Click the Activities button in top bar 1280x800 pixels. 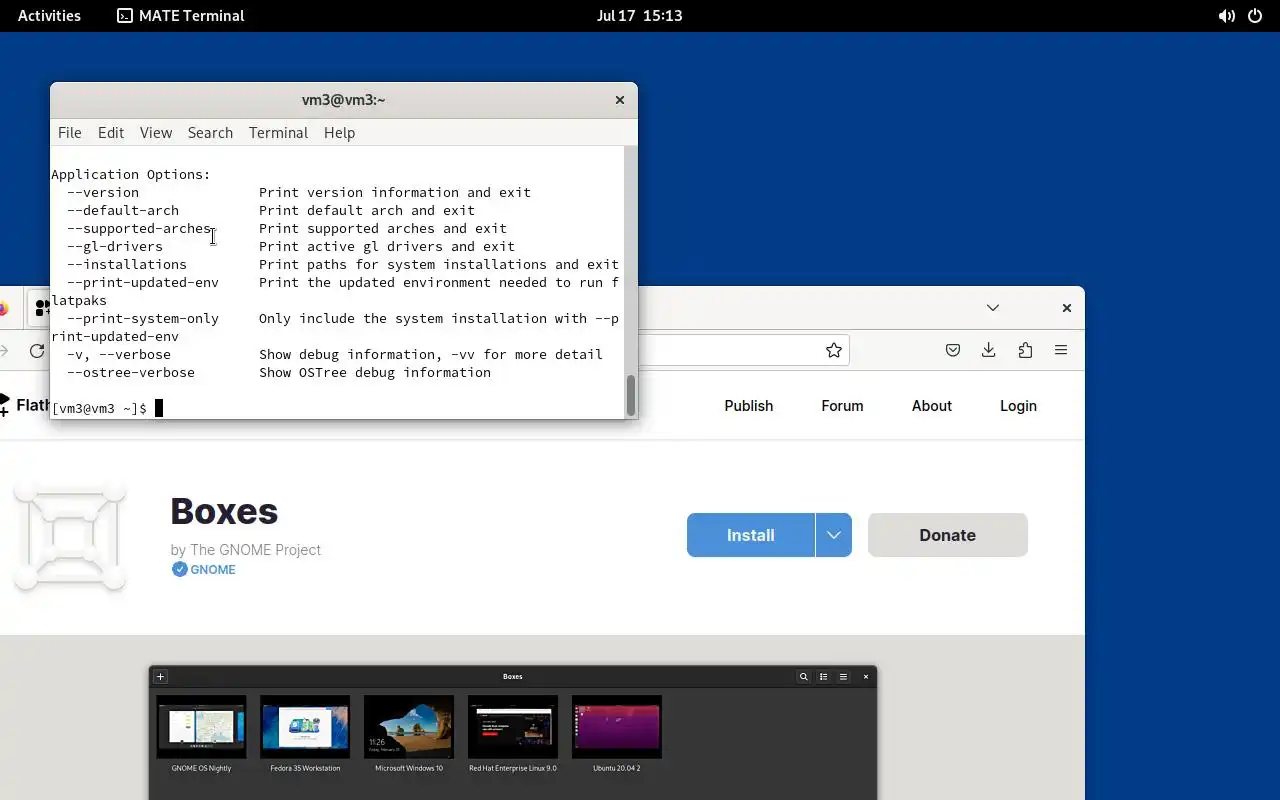[x=49, y=15]
